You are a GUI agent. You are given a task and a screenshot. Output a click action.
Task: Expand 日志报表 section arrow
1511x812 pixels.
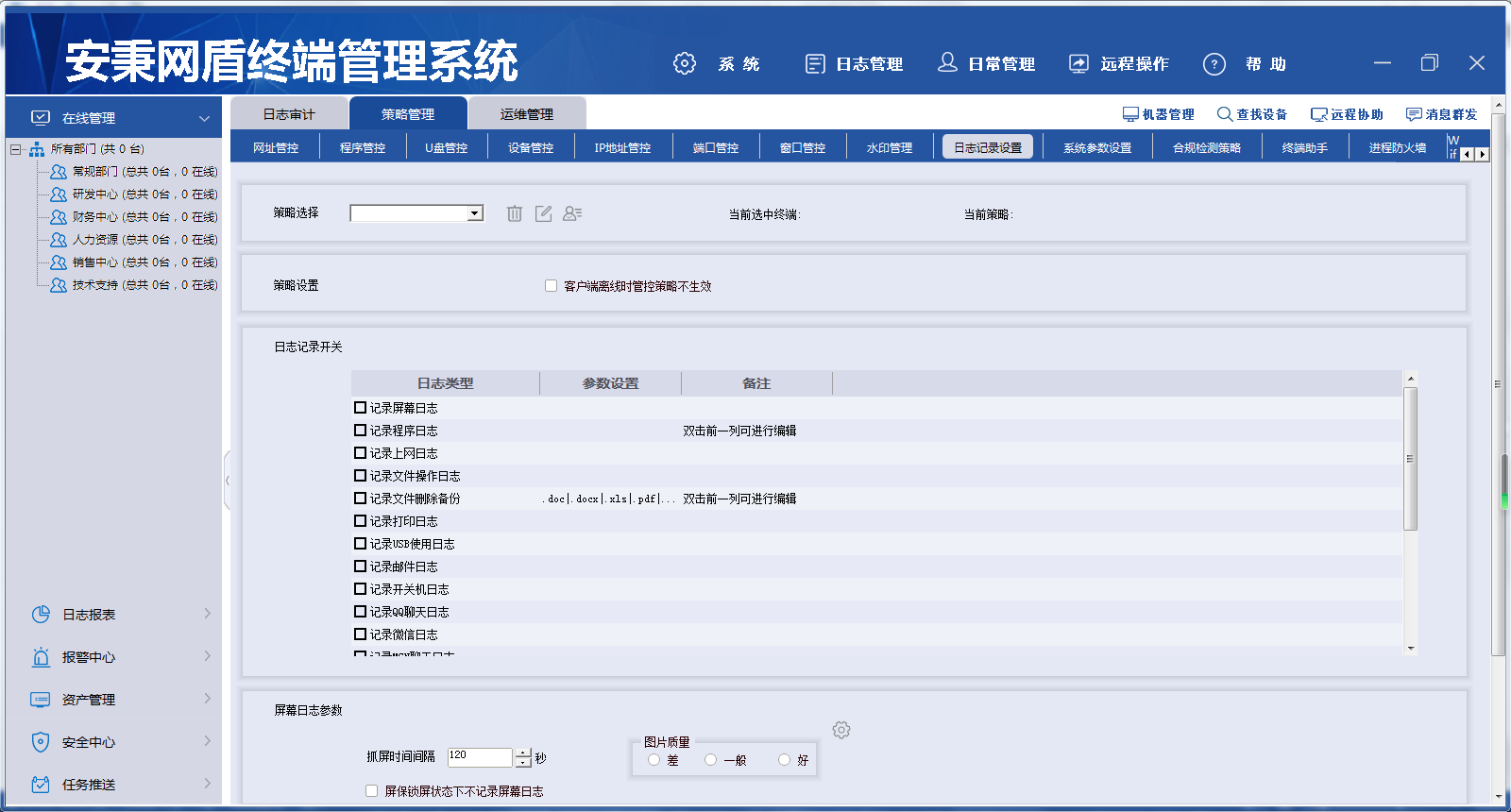point(207,614)
